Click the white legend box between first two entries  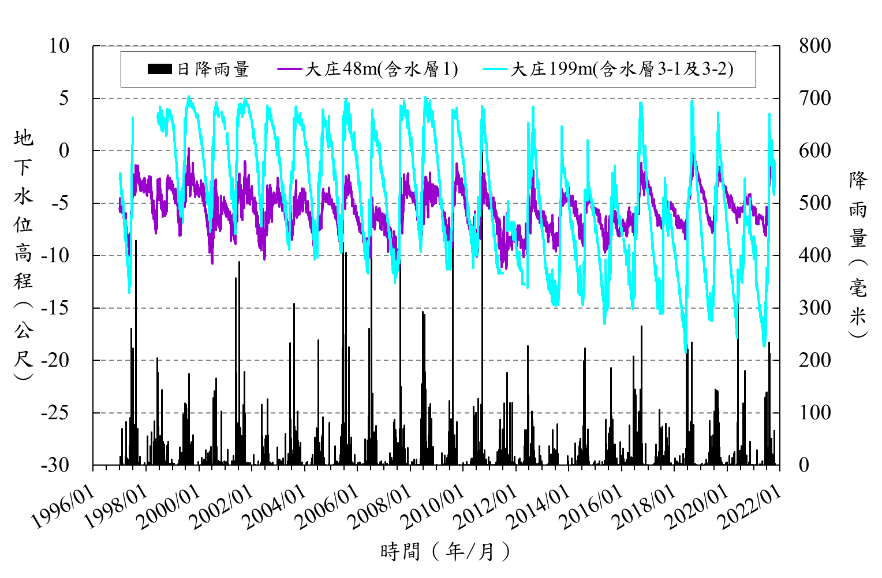click(262, 69)
